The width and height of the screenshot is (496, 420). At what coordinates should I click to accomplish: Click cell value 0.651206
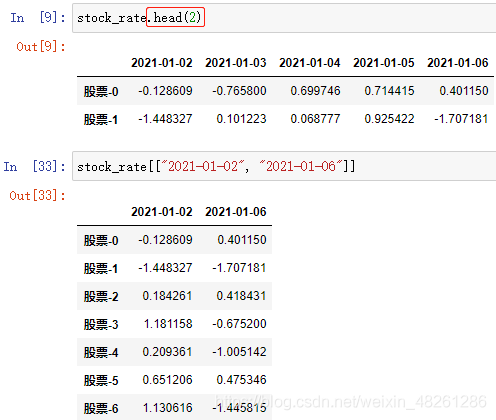[x=167, y=380]
